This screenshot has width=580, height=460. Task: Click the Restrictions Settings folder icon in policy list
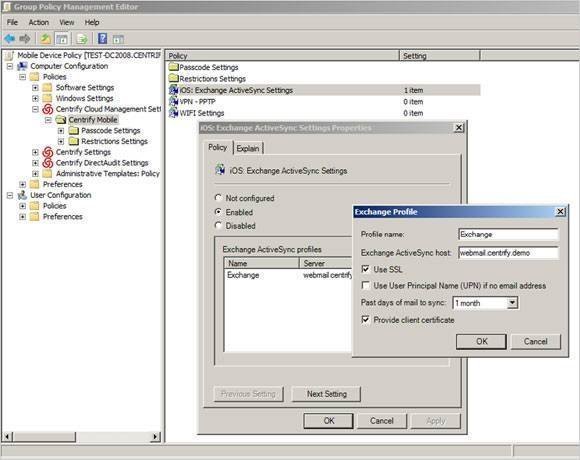[x=173, y=78]
